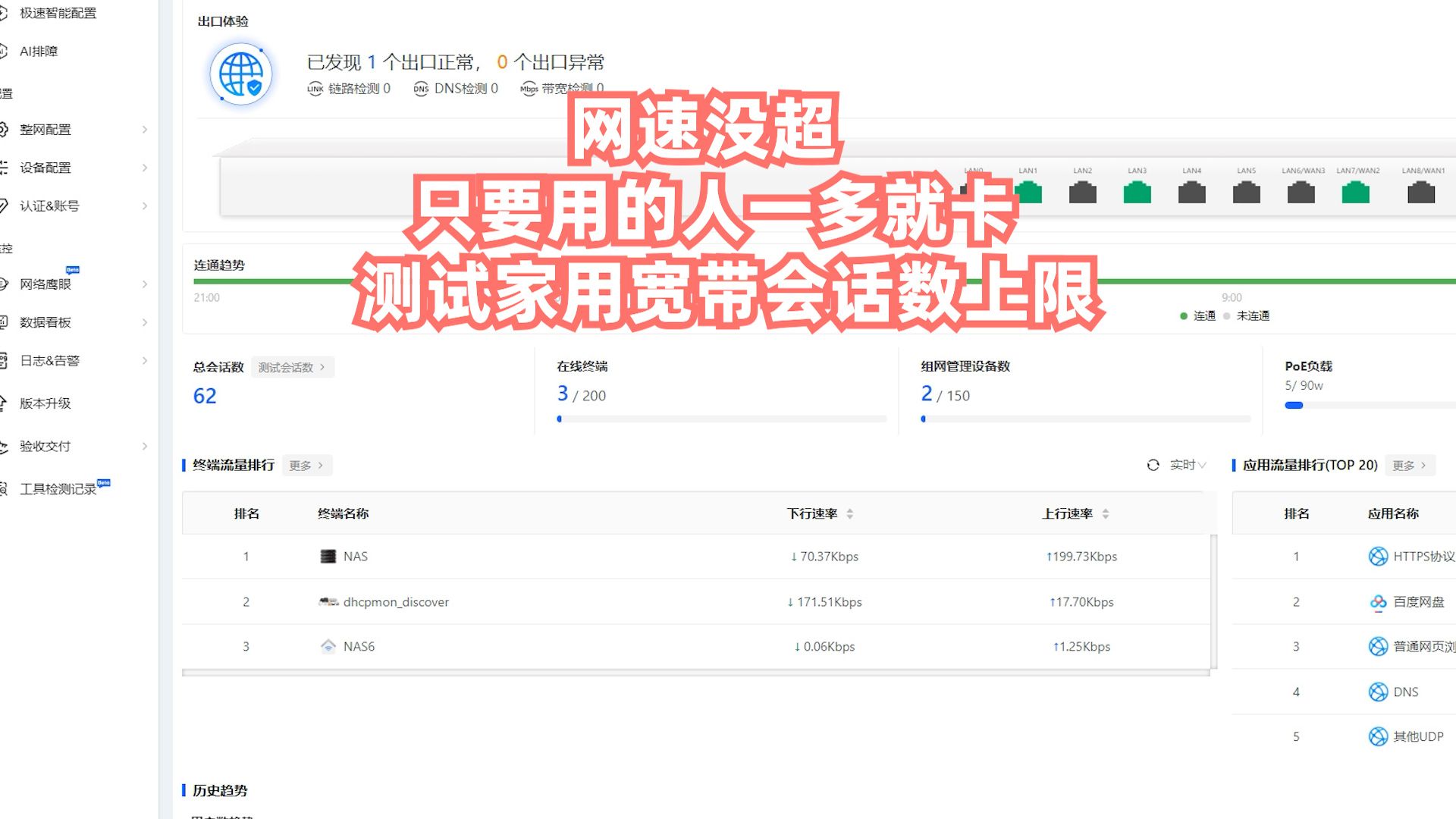The height and width of the screenshot is (819, 1456).
Task: Open 版本升级 in sidebar
Action: 45,403
